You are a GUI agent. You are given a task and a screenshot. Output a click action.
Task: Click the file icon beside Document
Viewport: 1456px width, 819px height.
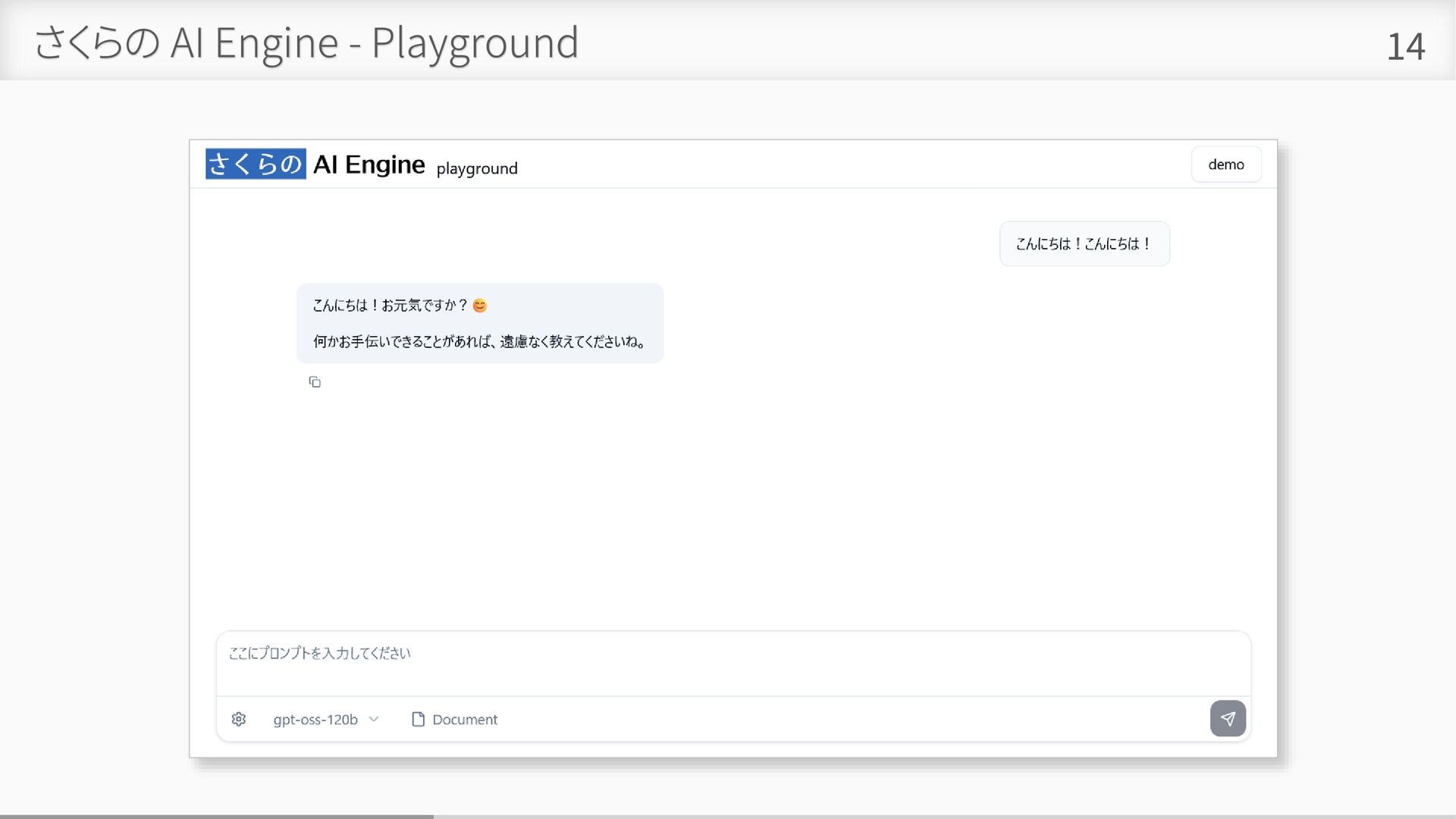point(418,719)
